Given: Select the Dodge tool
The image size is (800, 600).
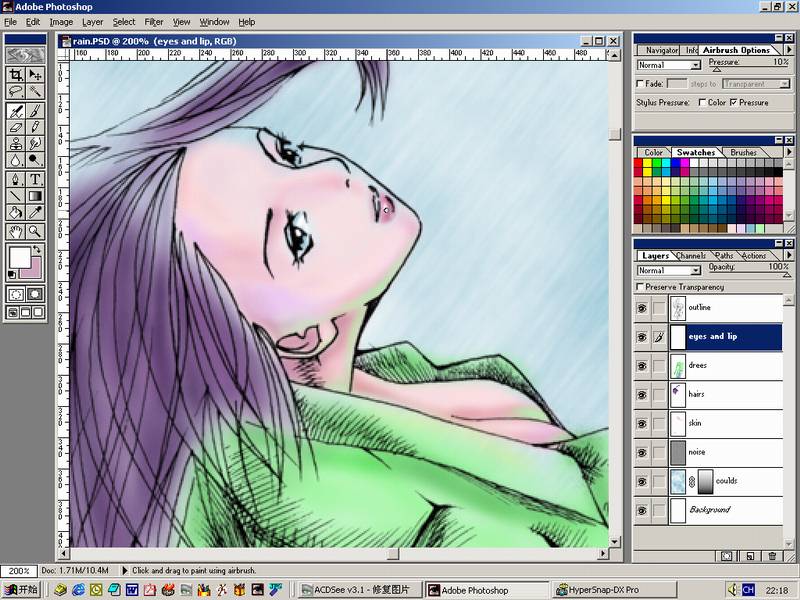Looking at the screenshot, I should tap(35, 160).
